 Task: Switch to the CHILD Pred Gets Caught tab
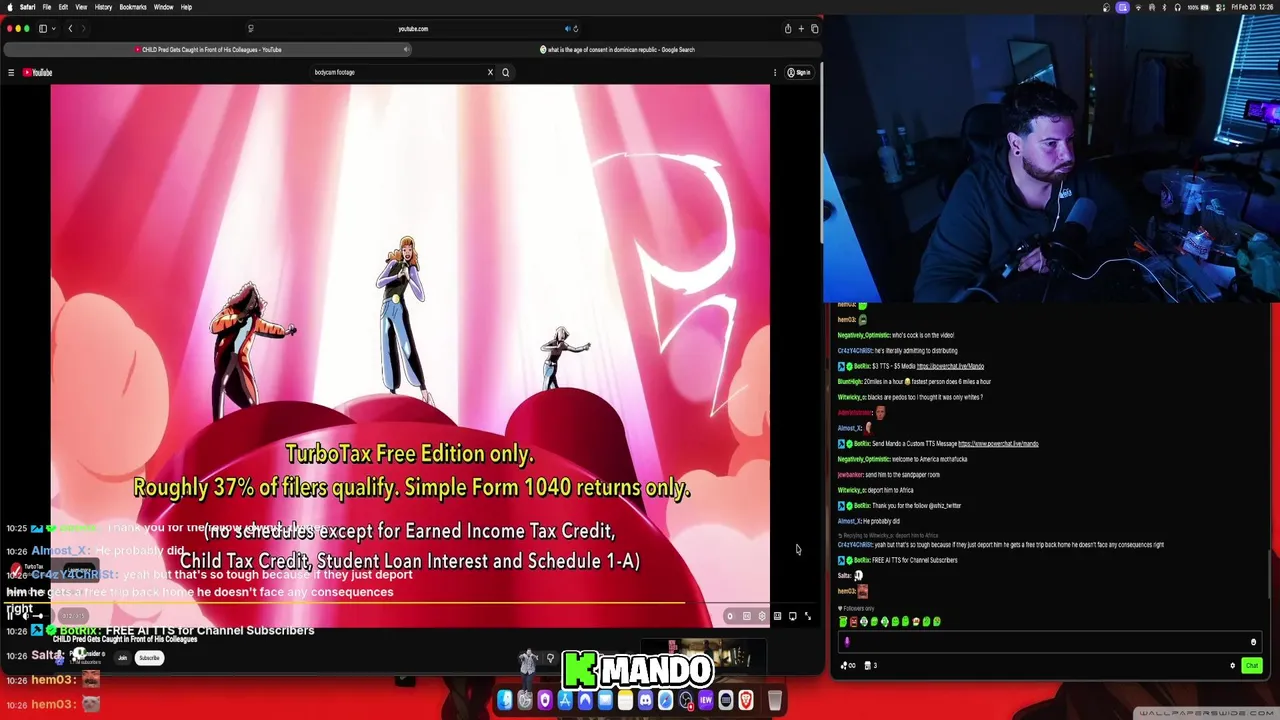(x=210, y=49)
